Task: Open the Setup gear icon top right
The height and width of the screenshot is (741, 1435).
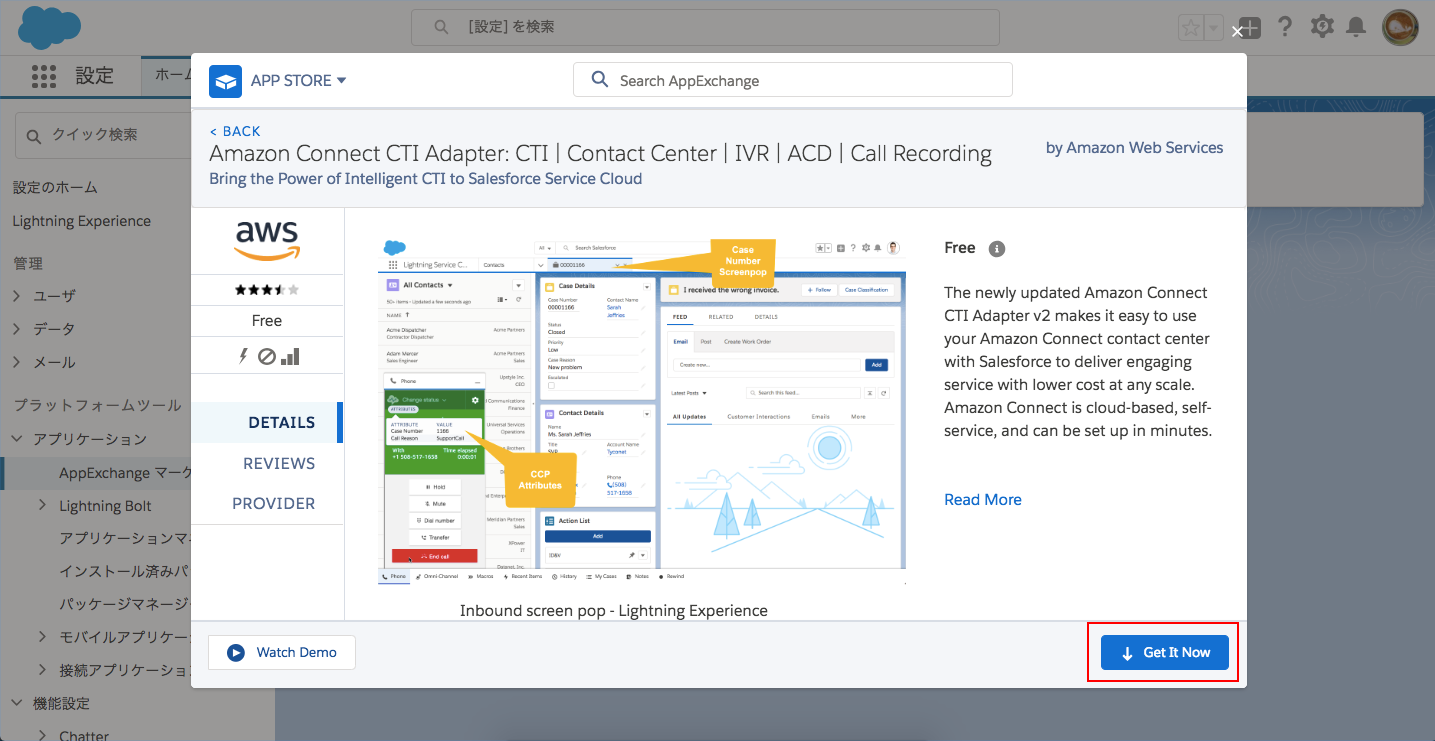Action: [1322, 27]
